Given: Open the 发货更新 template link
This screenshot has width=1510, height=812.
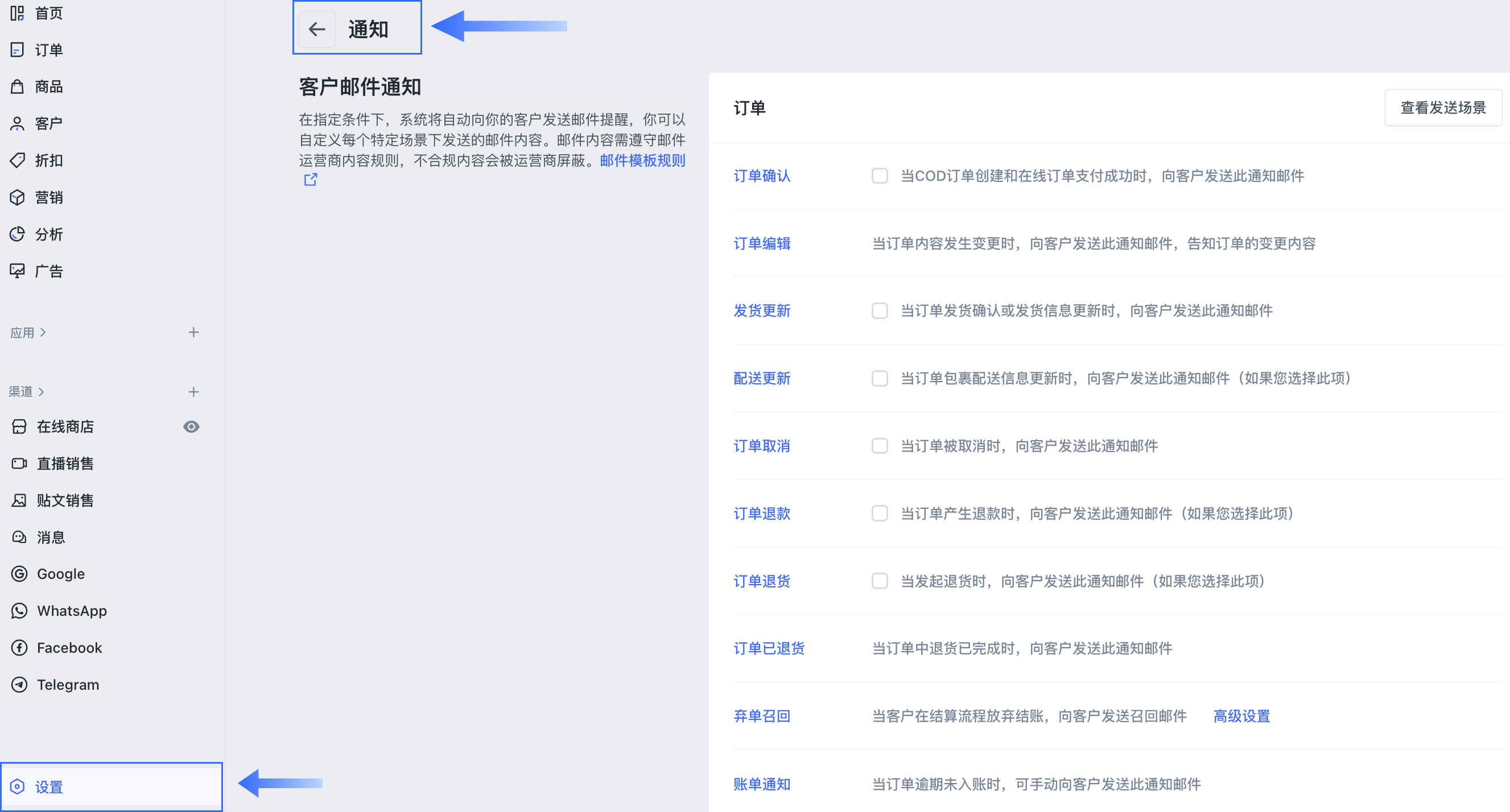Looking at the screenshot, I should 762,310.
